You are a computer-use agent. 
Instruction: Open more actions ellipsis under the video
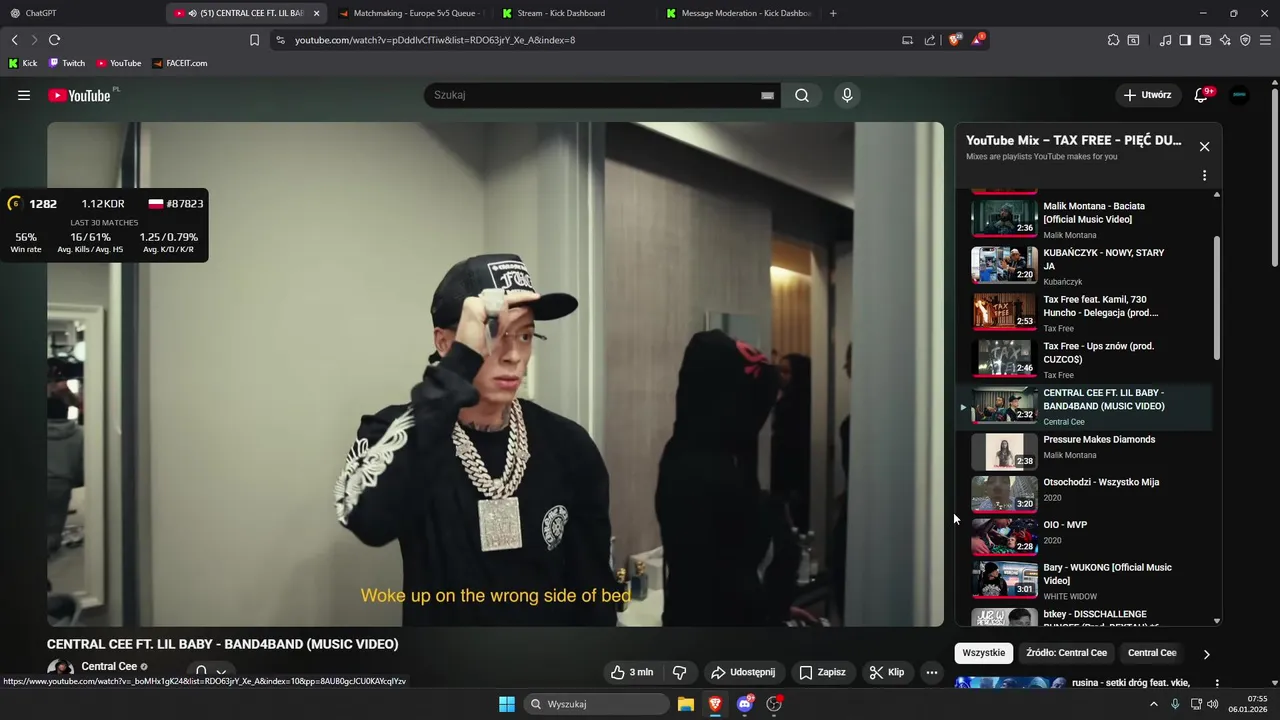(x=932, y=672)
